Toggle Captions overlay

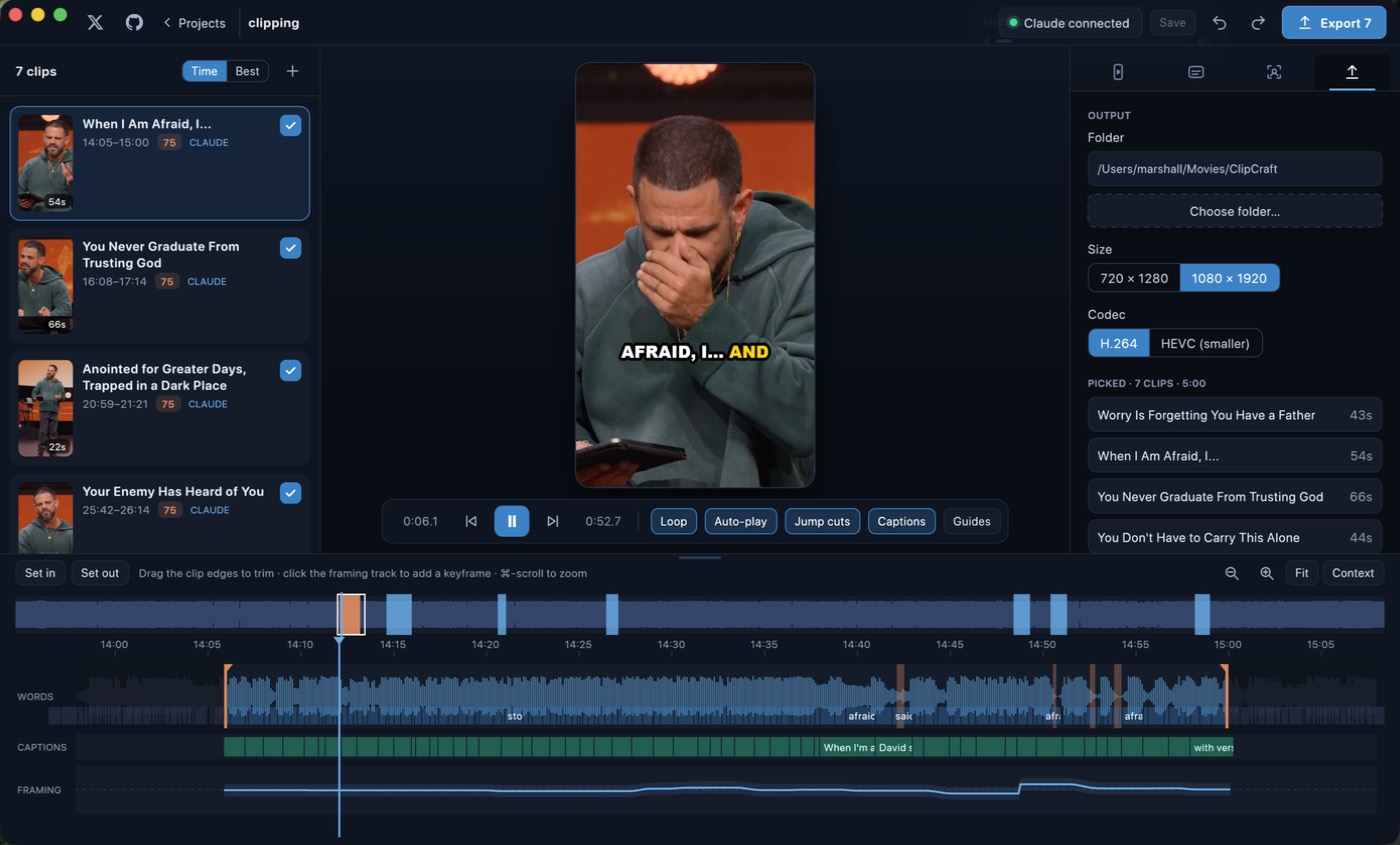pos(902,521)
